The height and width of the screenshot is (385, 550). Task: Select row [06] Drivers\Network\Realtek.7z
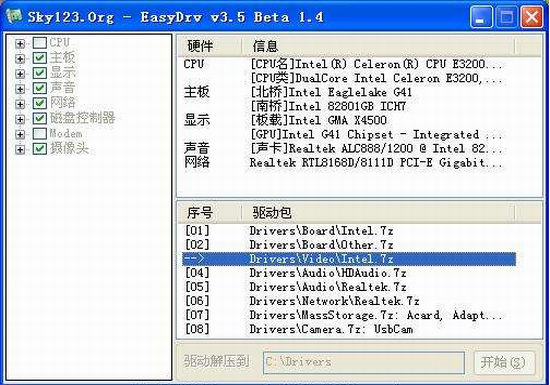click(x=349, y=301)
